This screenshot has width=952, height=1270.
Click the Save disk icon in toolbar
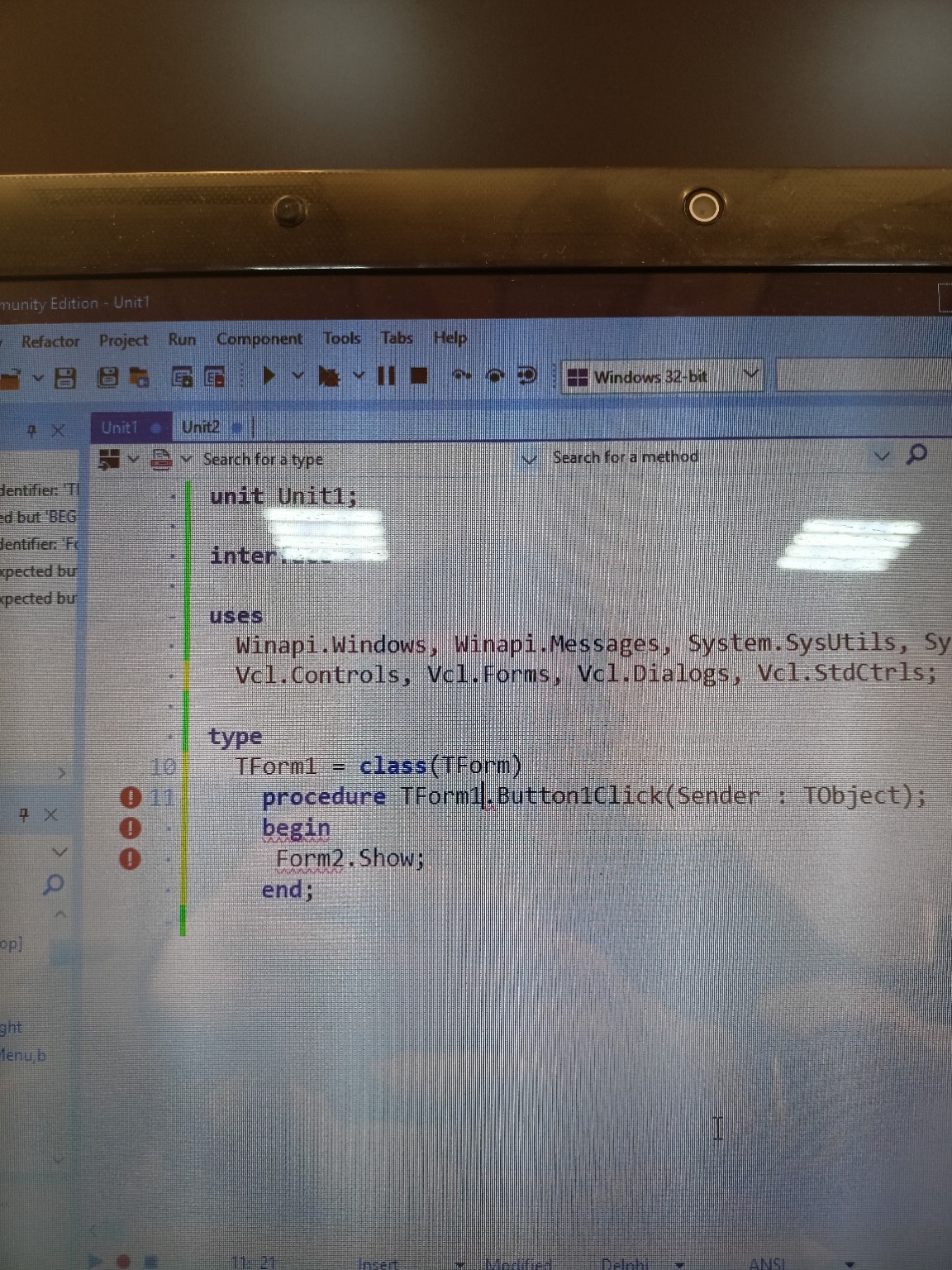pos(65,378)
